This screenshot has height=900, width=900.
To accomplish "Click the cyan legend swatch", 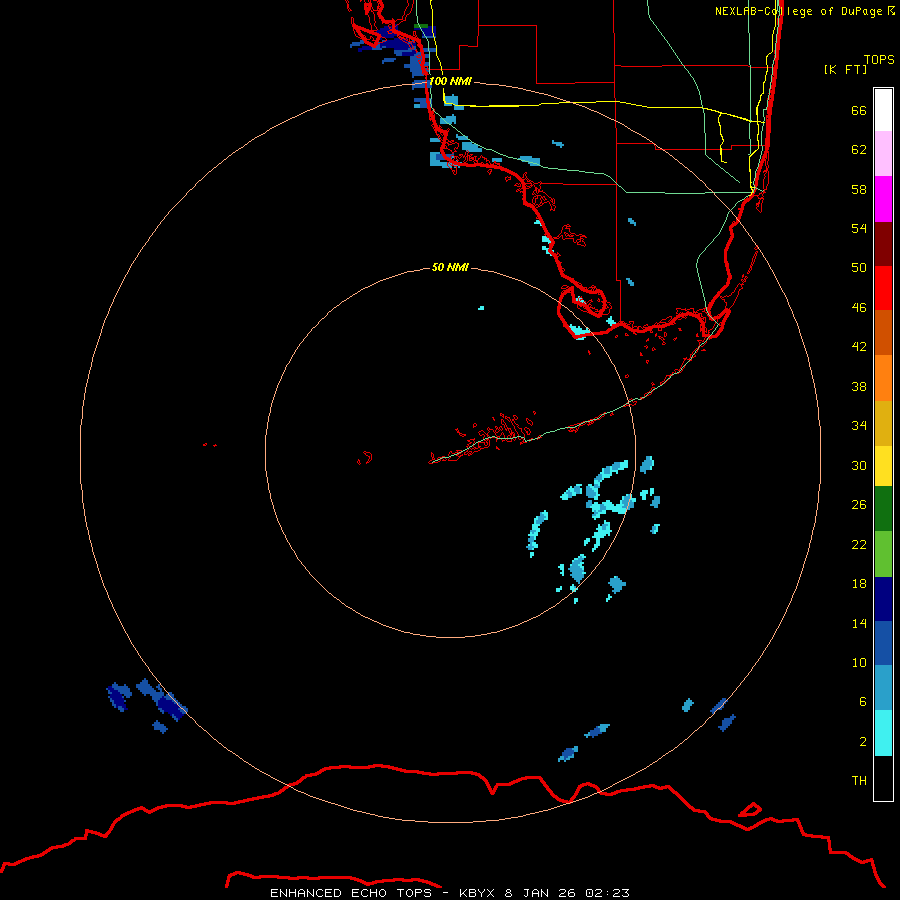I will click(x=883, y=733).
